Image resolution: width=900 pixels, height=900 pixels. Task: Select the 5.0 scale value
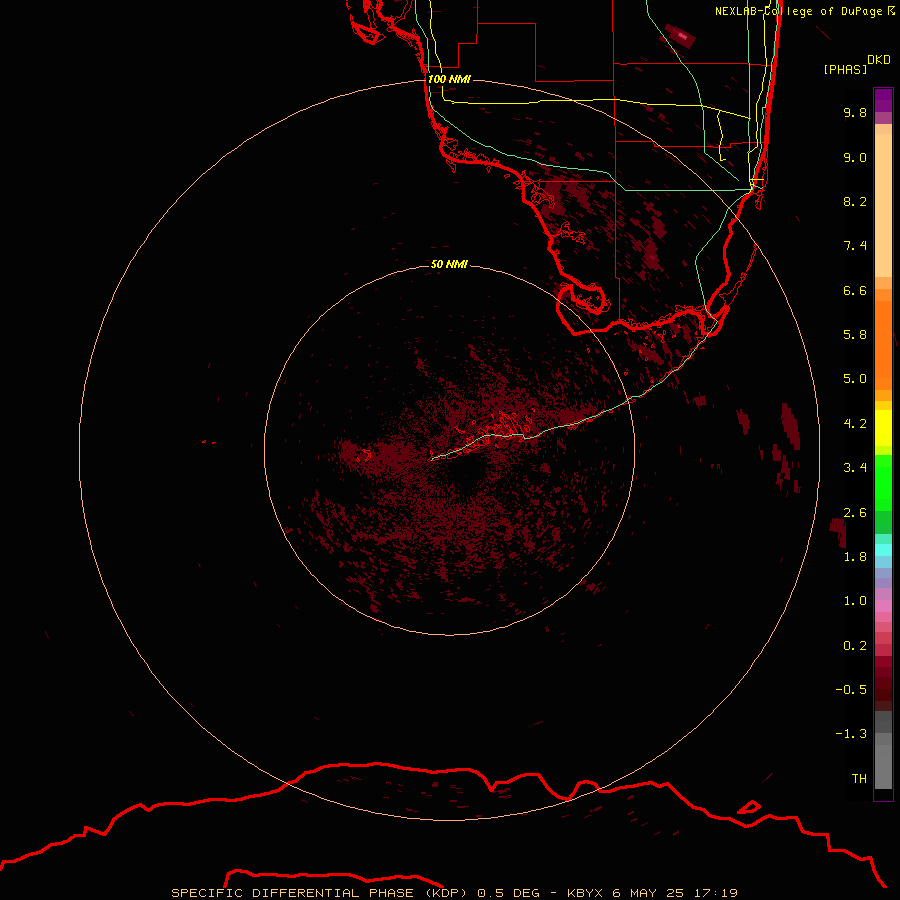(x=855, y=379)
